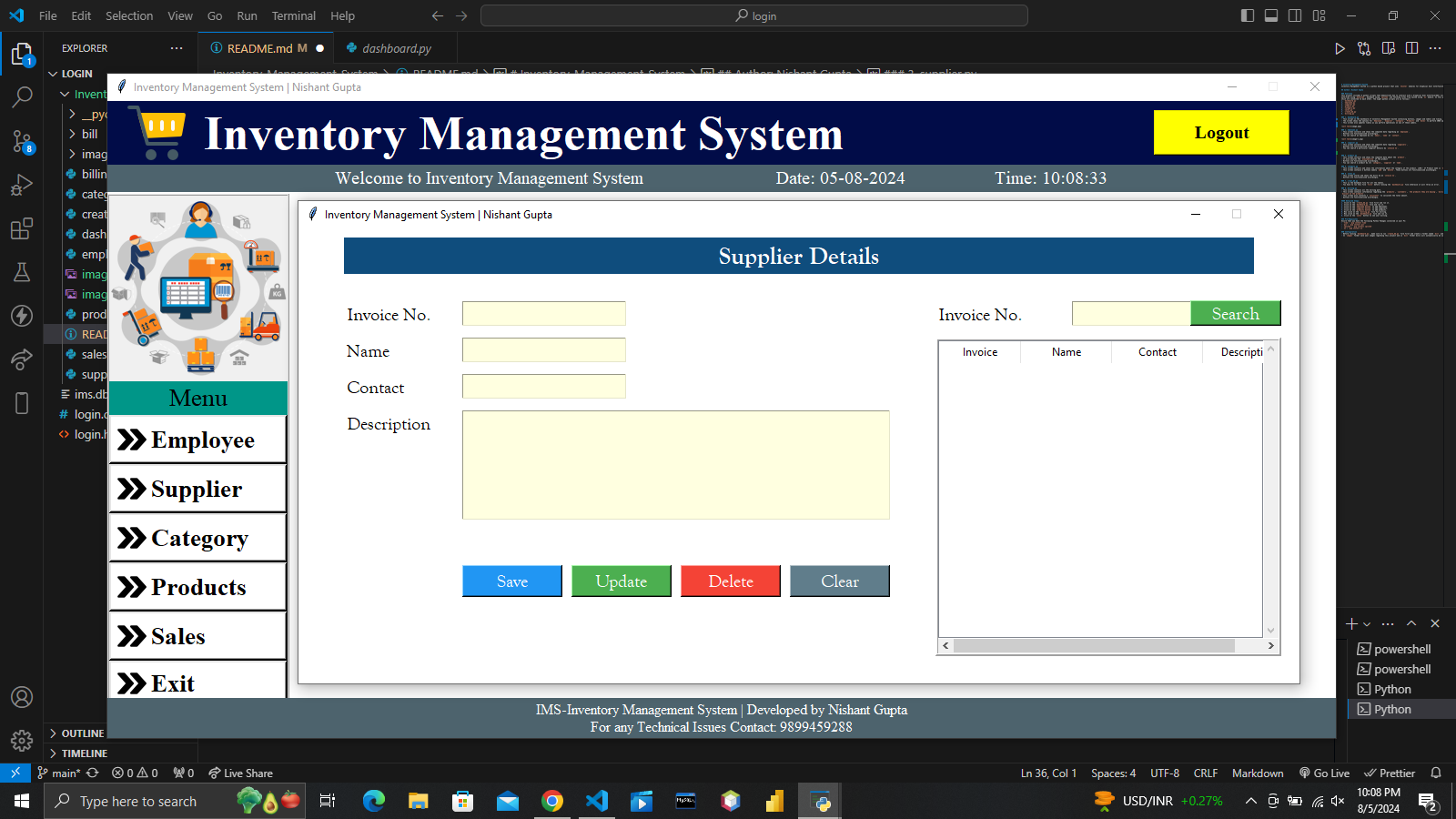
Task: Click new terminal plus icon
Action: pos(1351,623)
